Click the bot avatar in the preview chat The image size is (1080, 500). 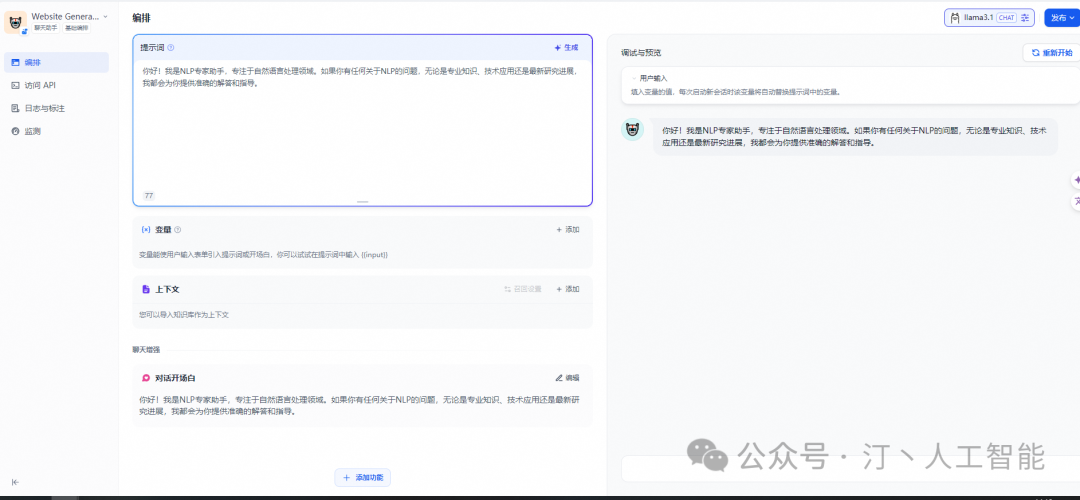[632, 129]
